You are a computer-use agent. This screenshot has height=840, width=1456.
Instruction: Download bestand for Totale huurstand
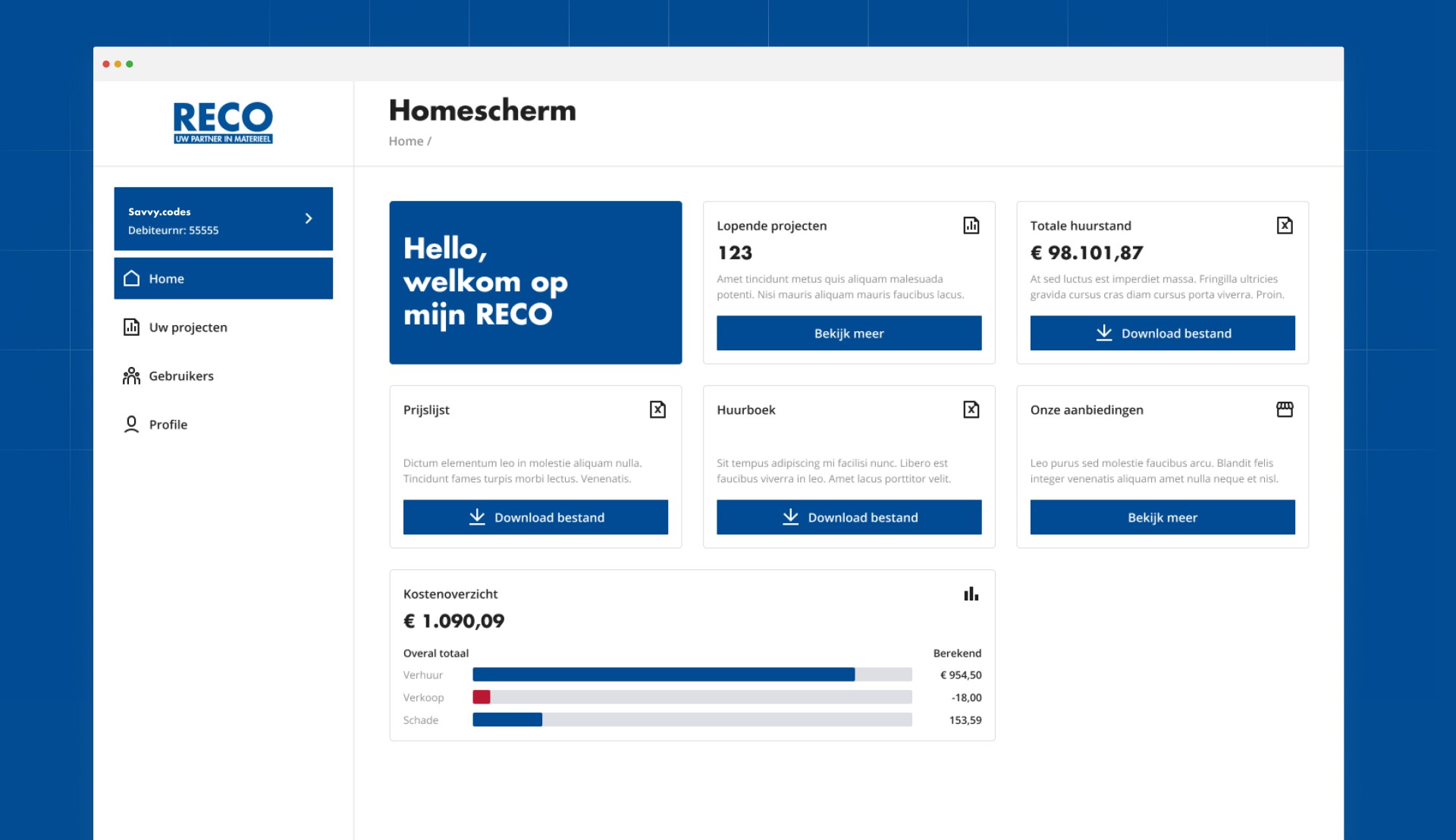1163,333
